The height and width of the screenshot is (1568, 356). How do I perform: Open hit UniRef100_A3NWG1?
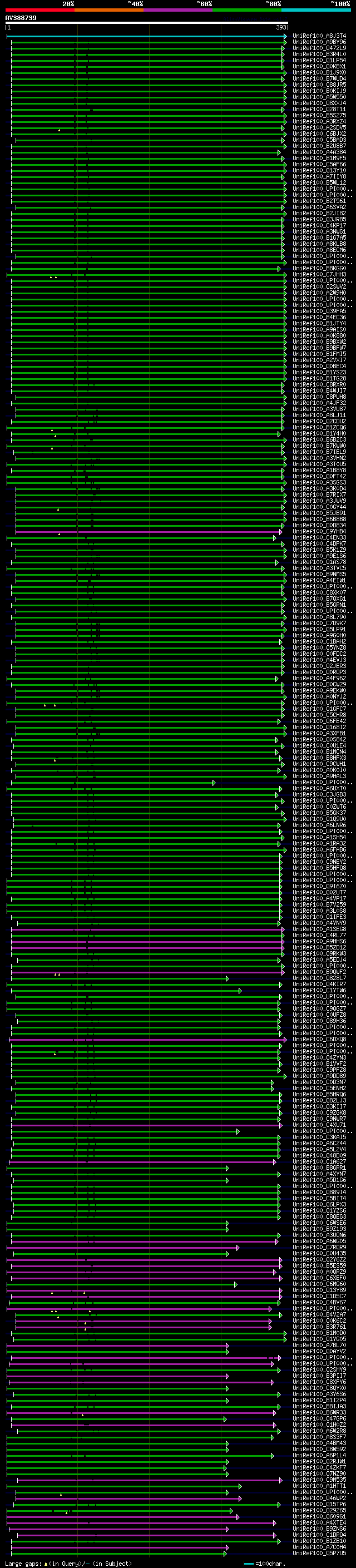319,231
